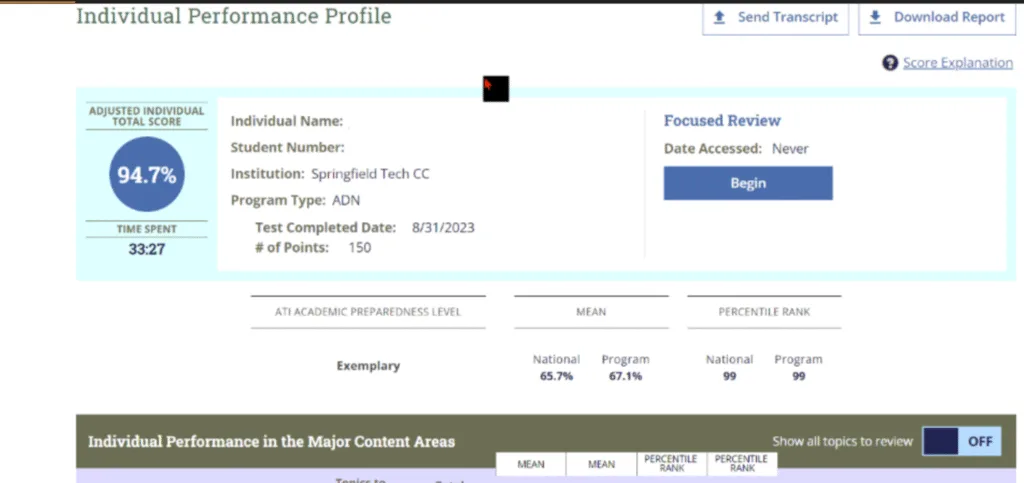Image resolution: width=1024 pixels, height=483 pixels.
Task: Select the last PERCENTILE RANK column header
Action: [x=742, y=465]
